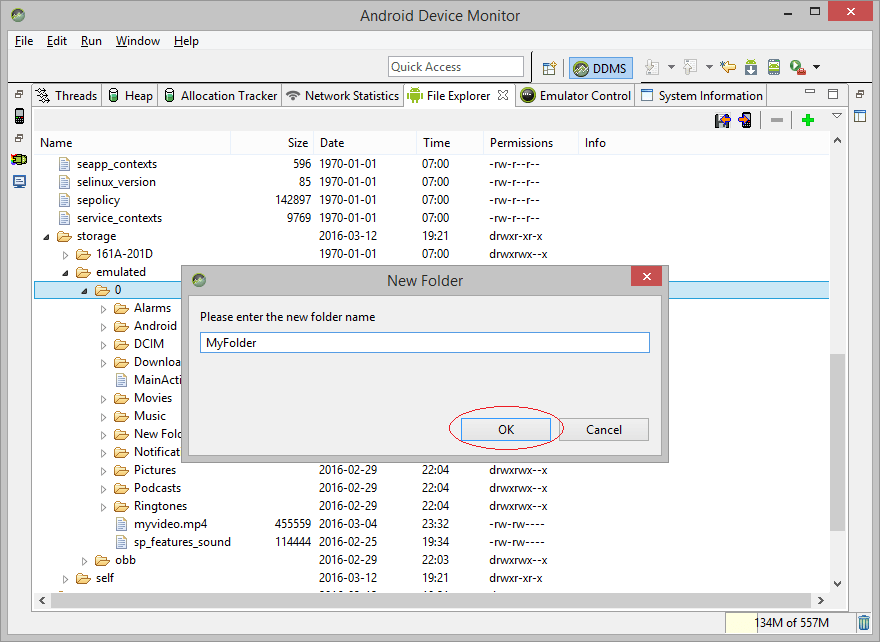Screen dimensions: 880x642
Task: Click the garbage collector trash icon
Action: click(x=864, y=623)
